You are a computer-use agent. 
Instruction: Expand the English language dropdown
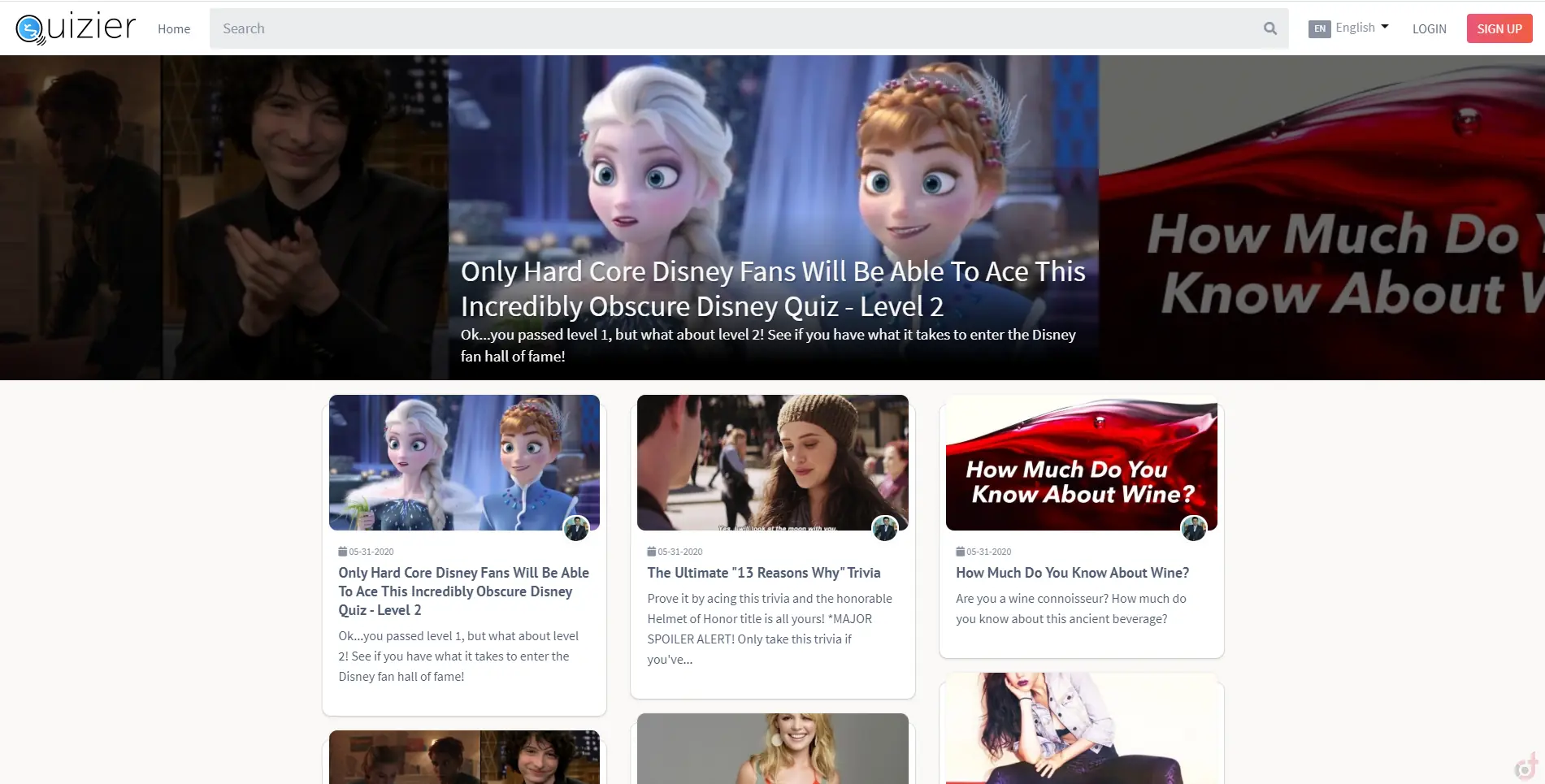pyautogui.click(x=1362, y=28)
